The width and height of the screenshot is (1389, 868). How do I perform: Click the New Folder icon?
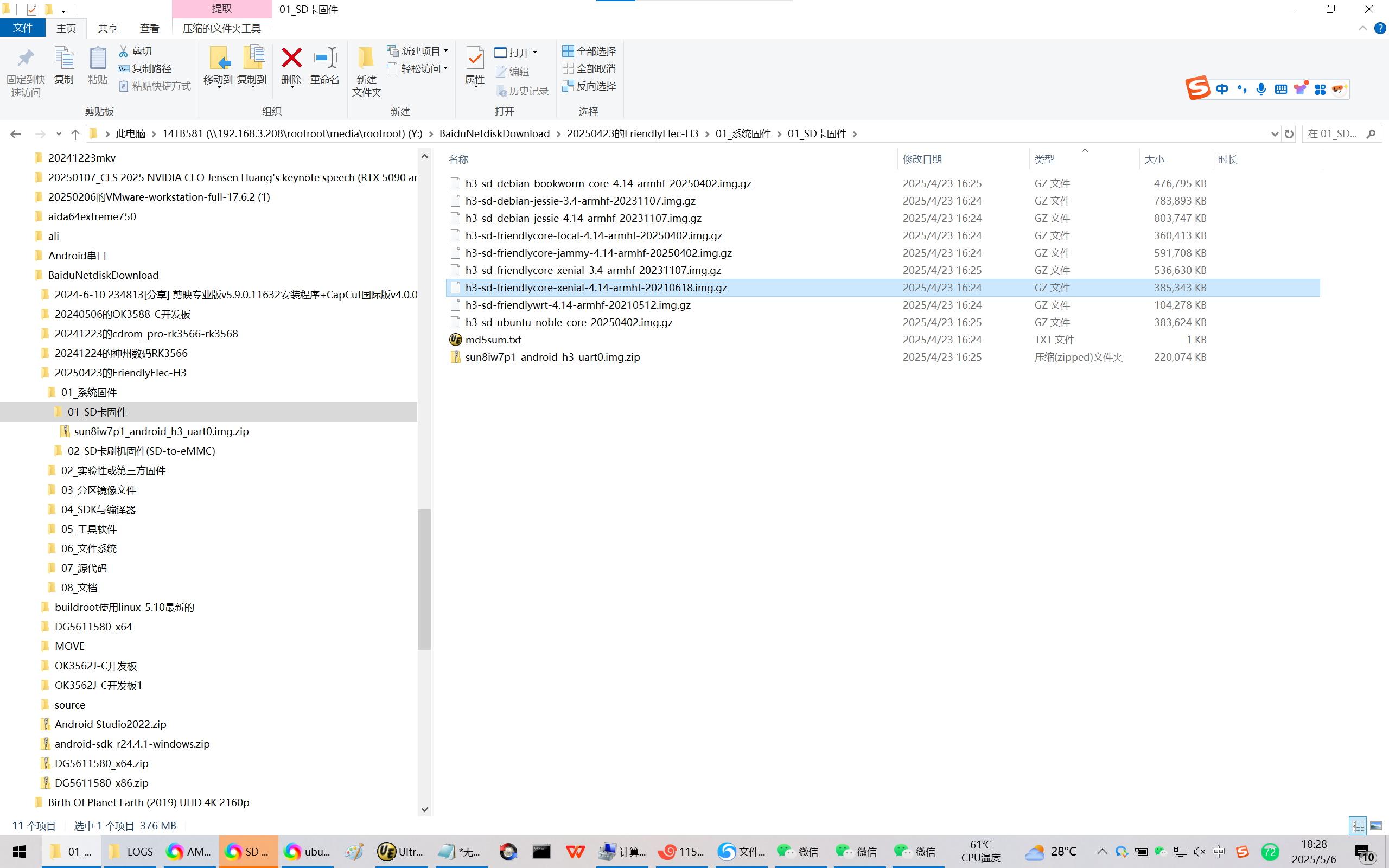coord(366,58)
